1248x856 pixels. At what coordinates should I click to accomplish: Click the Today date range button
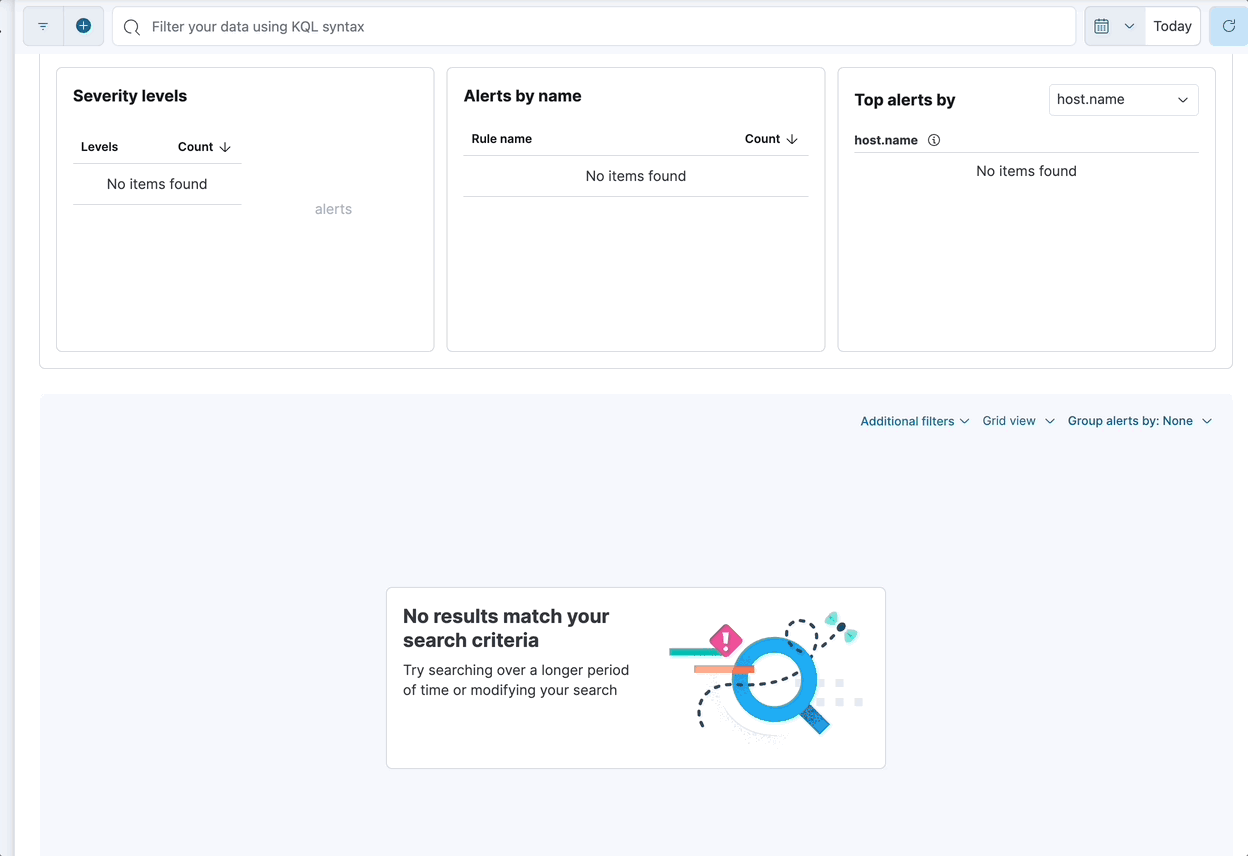point(1172,26)
